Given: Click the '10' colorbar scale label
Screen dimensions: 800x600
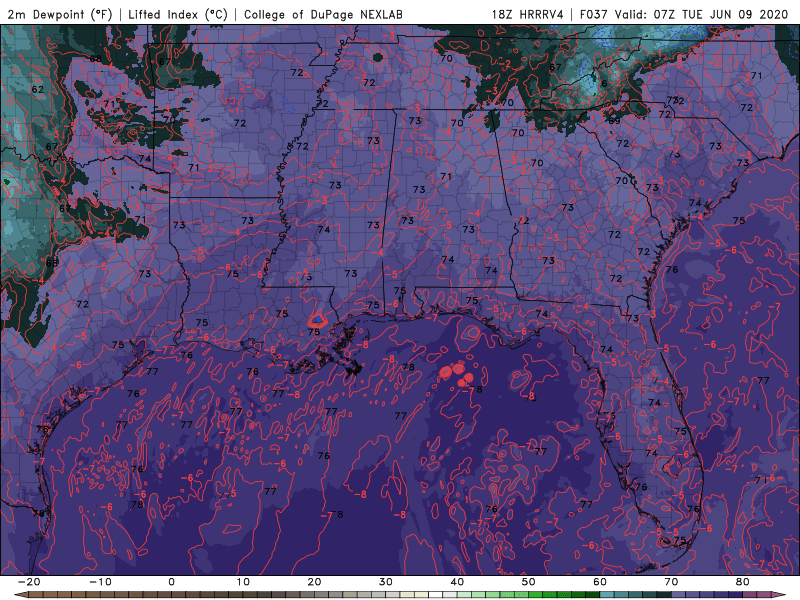Looking at the screenshot, I should point(243,582).
